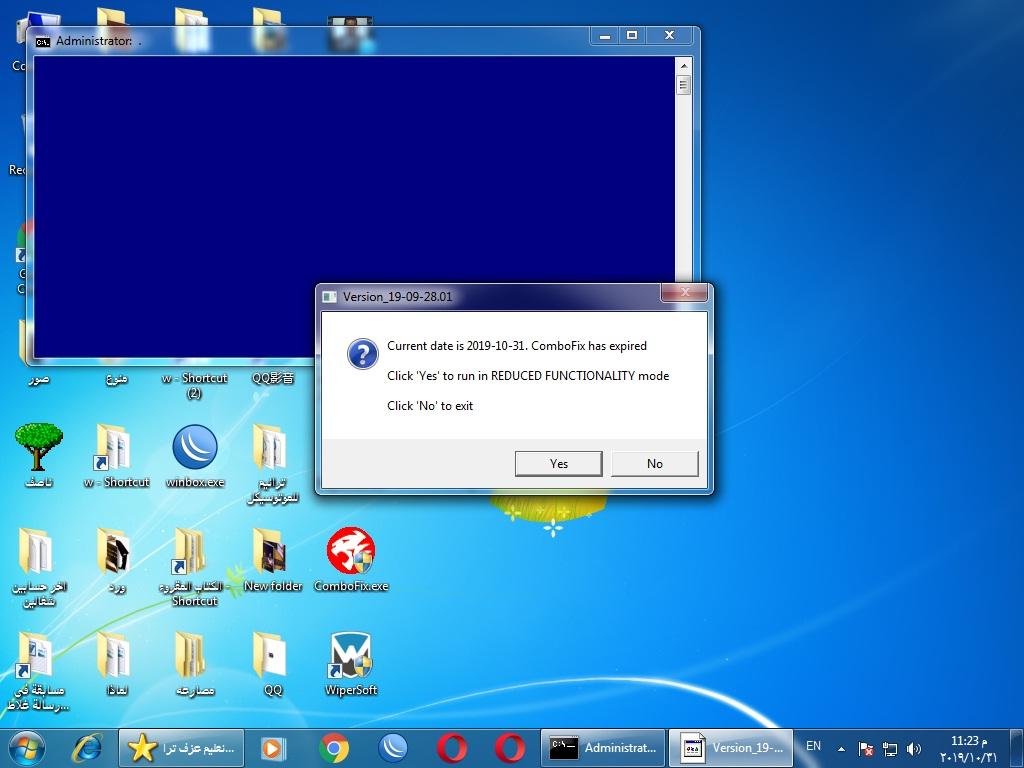Launch Google Chrome from taskbar

(334, 748)
